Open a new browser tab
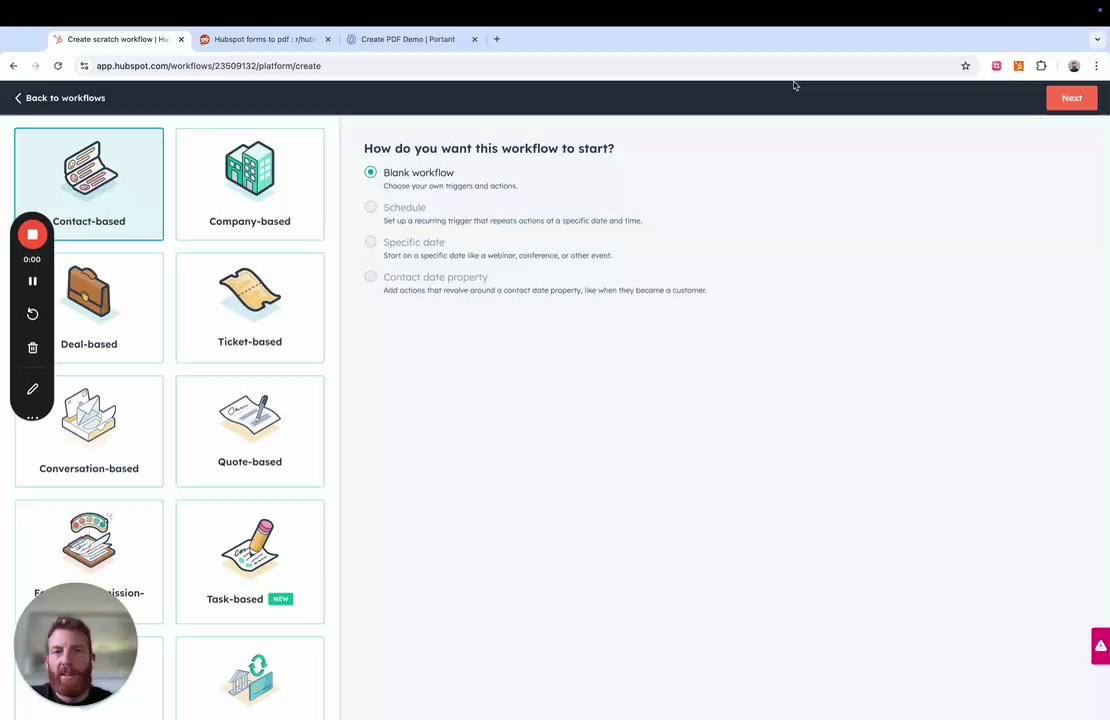Viewport: 1110px width, 720px height. click(x=497, y=40)
